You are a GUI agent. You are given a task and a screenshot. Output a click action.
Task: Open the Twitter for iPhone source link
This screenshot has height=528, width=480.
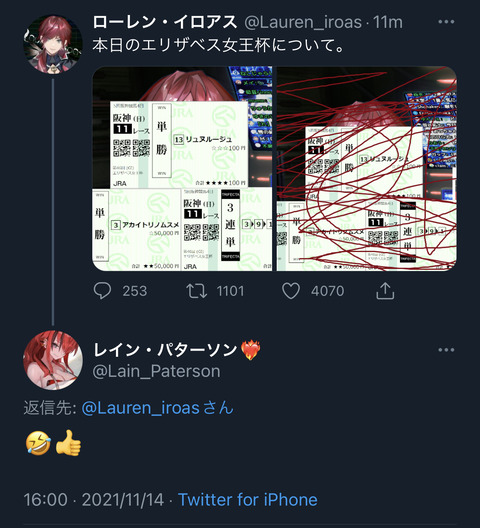[x=248, y=500]
